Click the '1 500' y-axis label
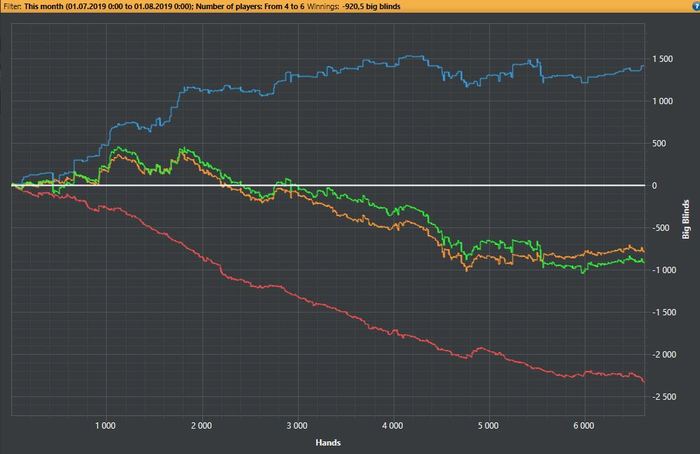Screen dimensions: 700x454 (662, 59)
